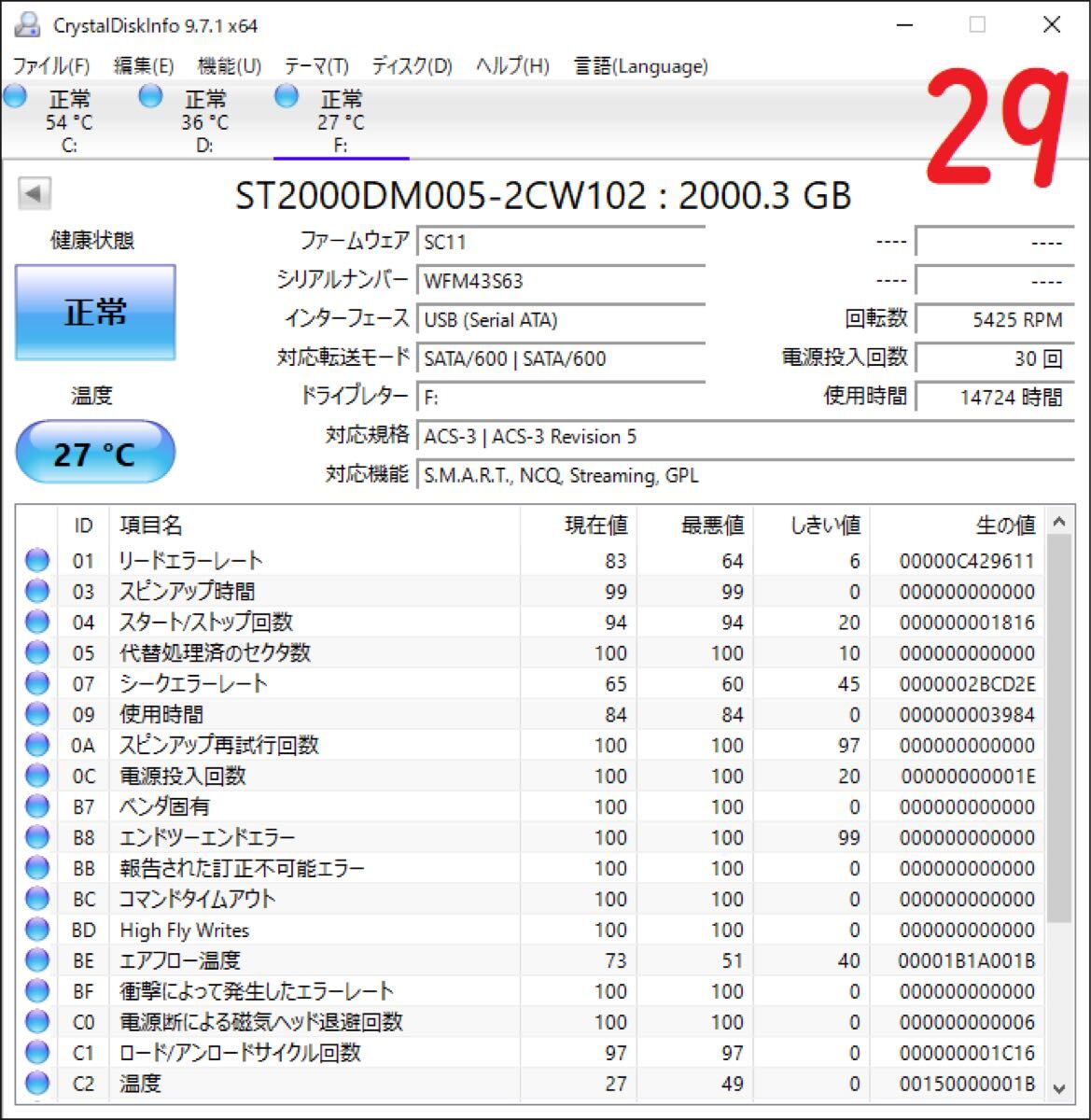Click the status icon for シークエラーレート
Image resolution: width=1091 pixels, height=1120 pixels.
[x=37, y=683]
